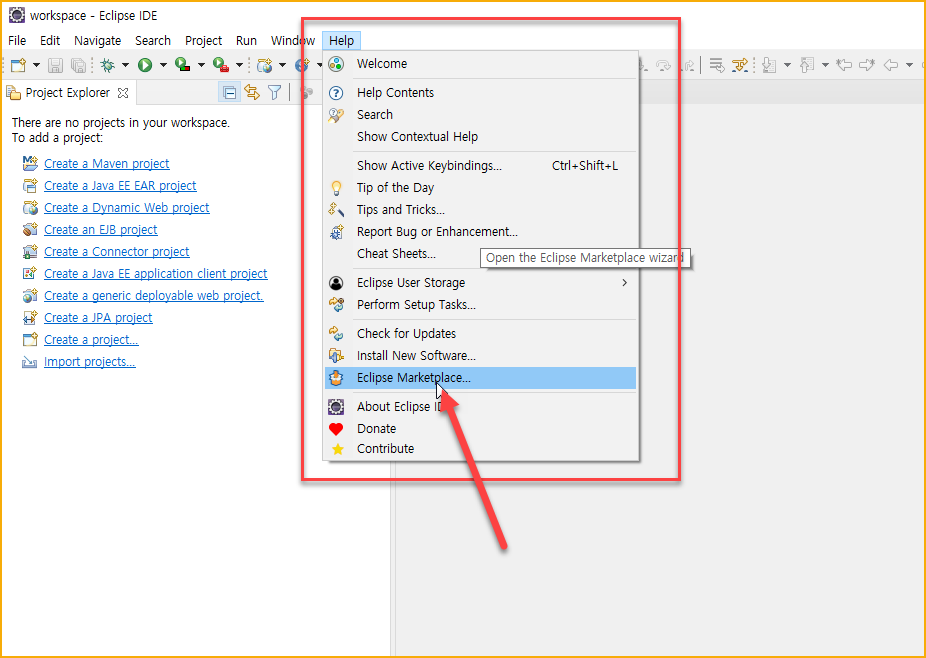Select Install New Software
This screenshot has width=926, height=658.
(481, 356)
